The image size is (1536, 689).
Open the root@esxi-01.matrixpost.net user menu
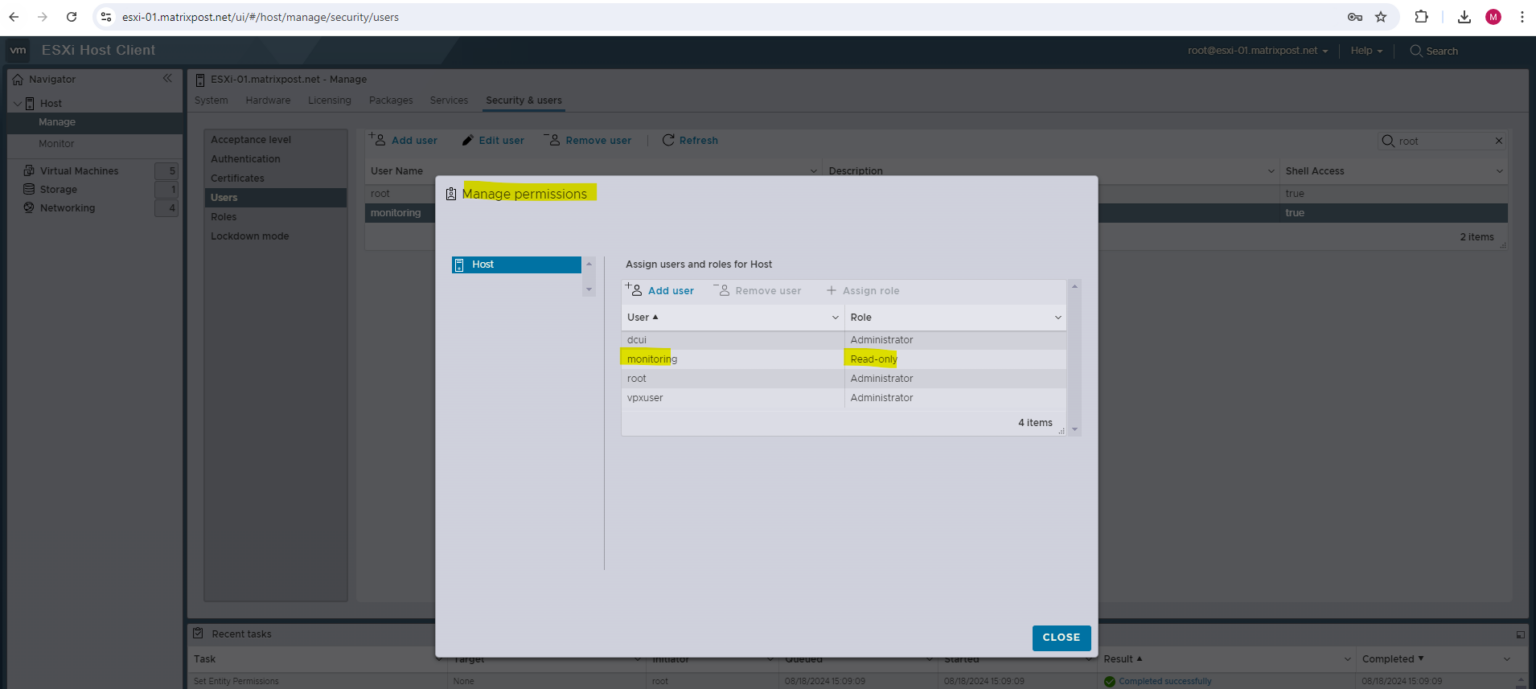[x=1257, y=50]
